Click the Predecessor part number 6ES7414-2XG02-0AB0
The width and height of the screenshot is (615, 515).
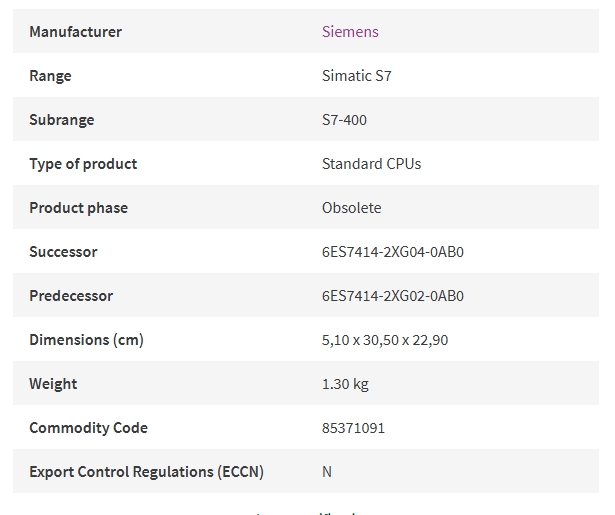point(393,296)
